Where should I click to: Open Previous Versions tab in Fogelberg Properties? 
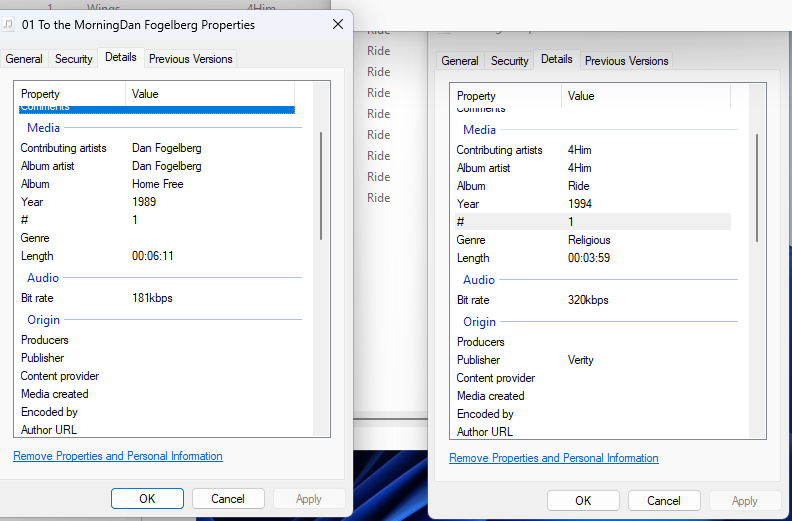click(x=190, y=59)
